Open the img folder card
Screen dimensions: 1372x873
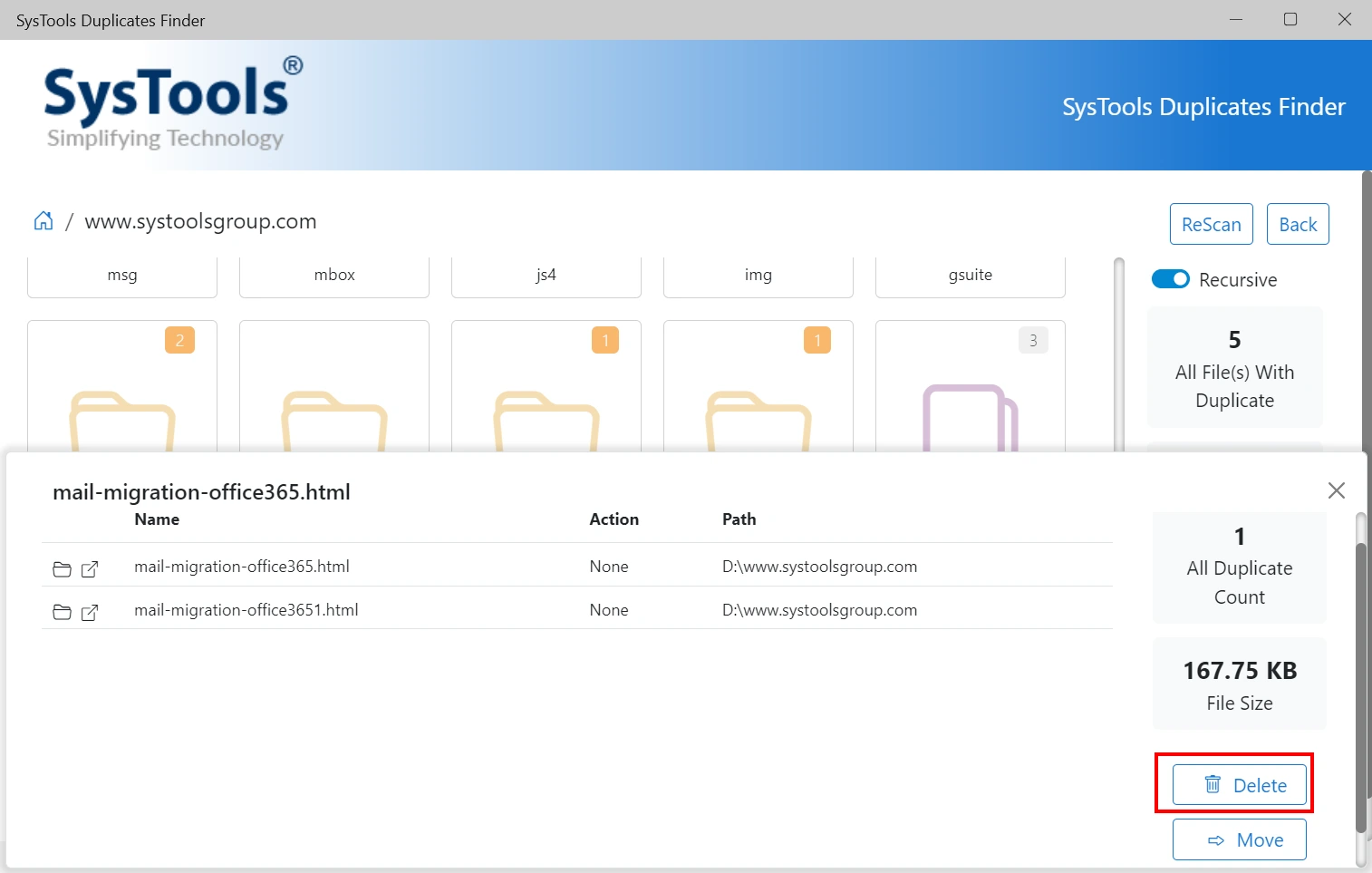click(758, 276)
